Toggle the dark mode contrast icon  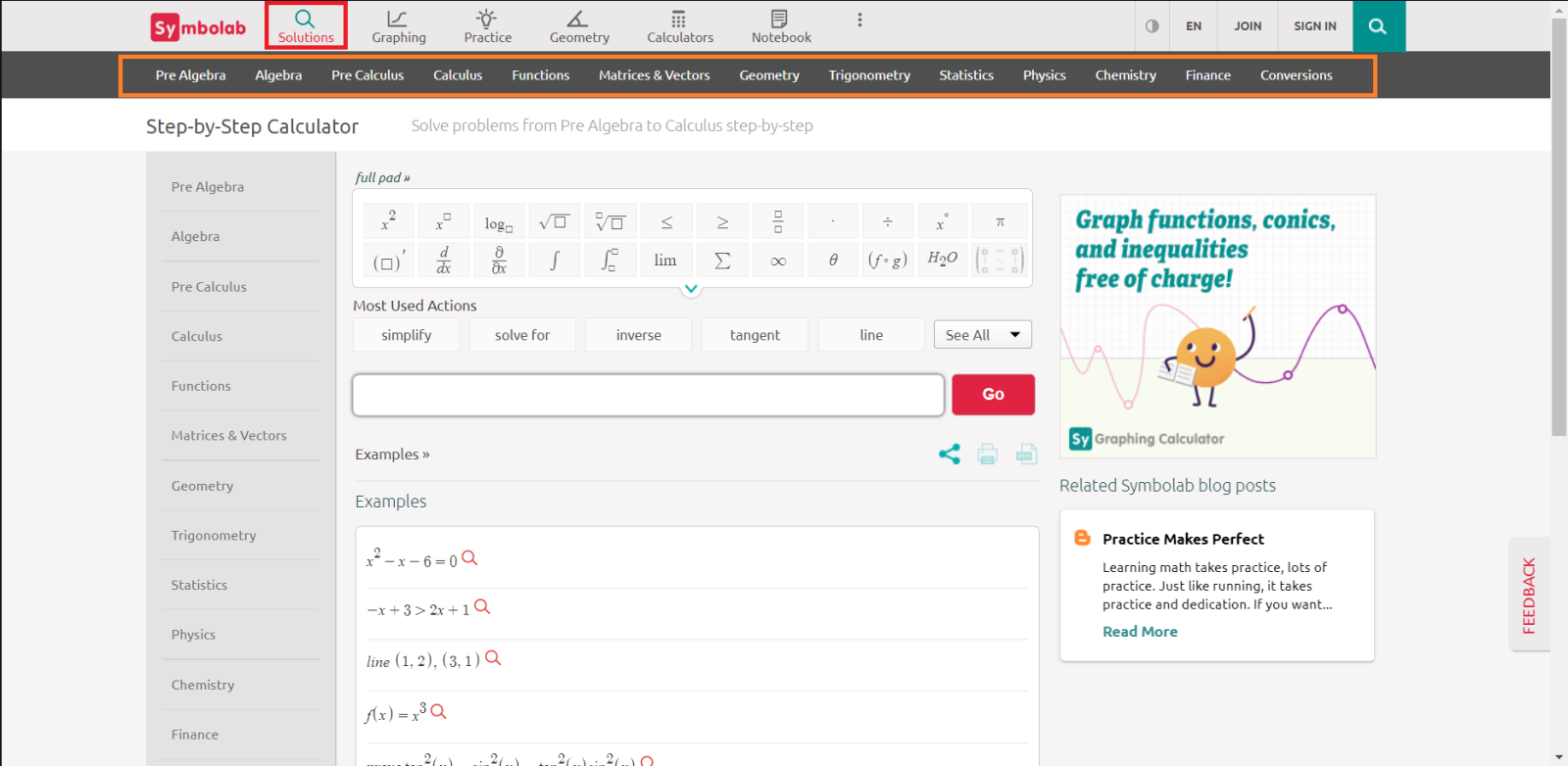click(1152, 26)
